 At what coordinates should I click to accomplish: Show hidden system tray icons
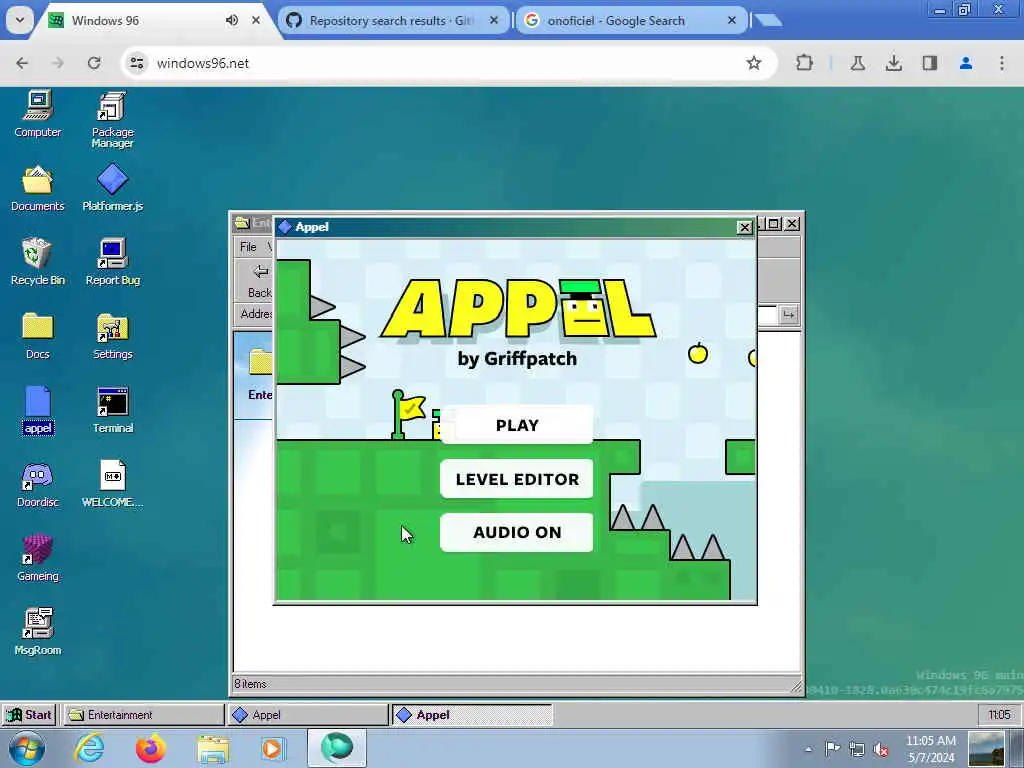click(808, 749)
